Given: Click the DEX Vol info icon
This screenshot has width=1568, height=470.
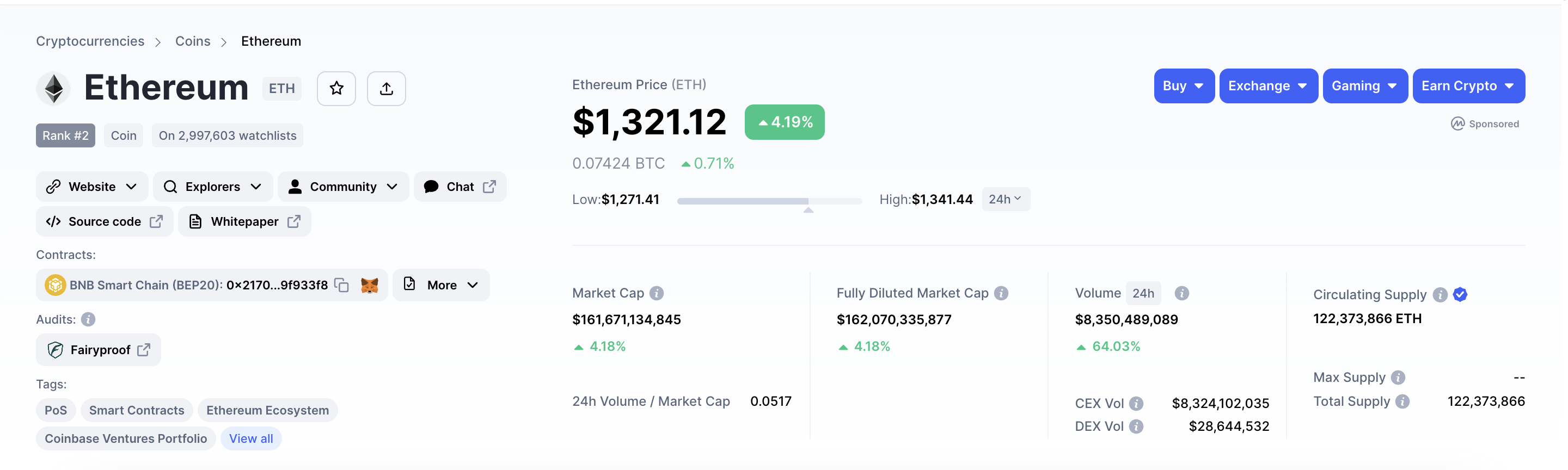Looking at the screenshot, I should click(x=1136, y=426).
